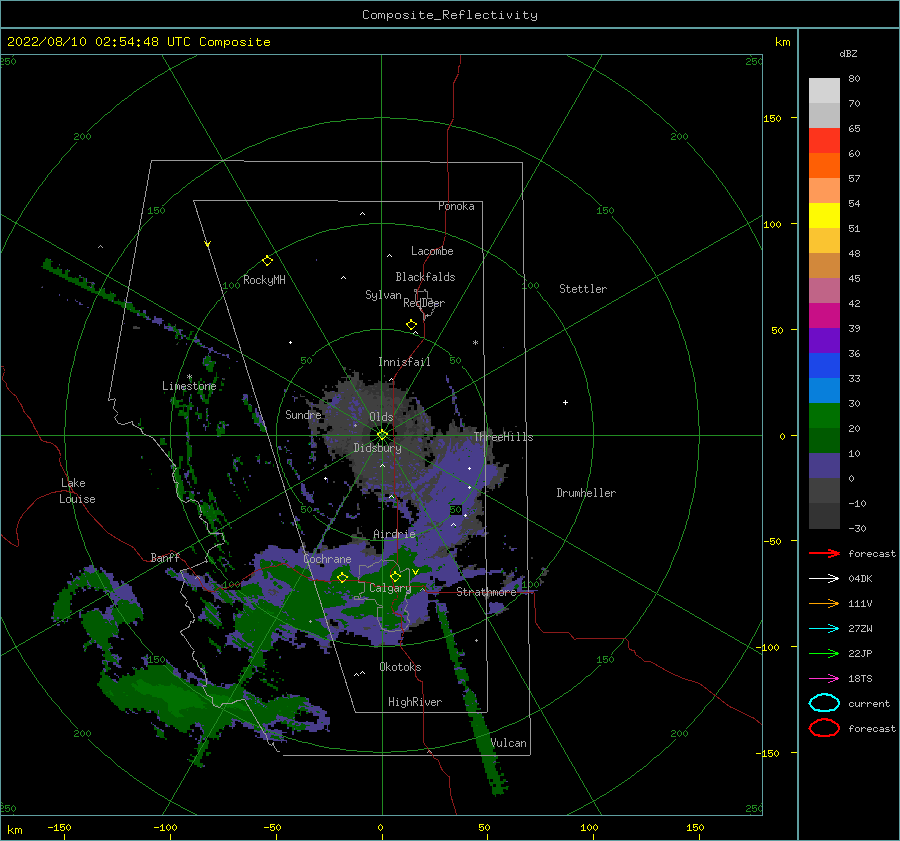Click the current legend text
This screenshot has height=841, width=900.
869,703
